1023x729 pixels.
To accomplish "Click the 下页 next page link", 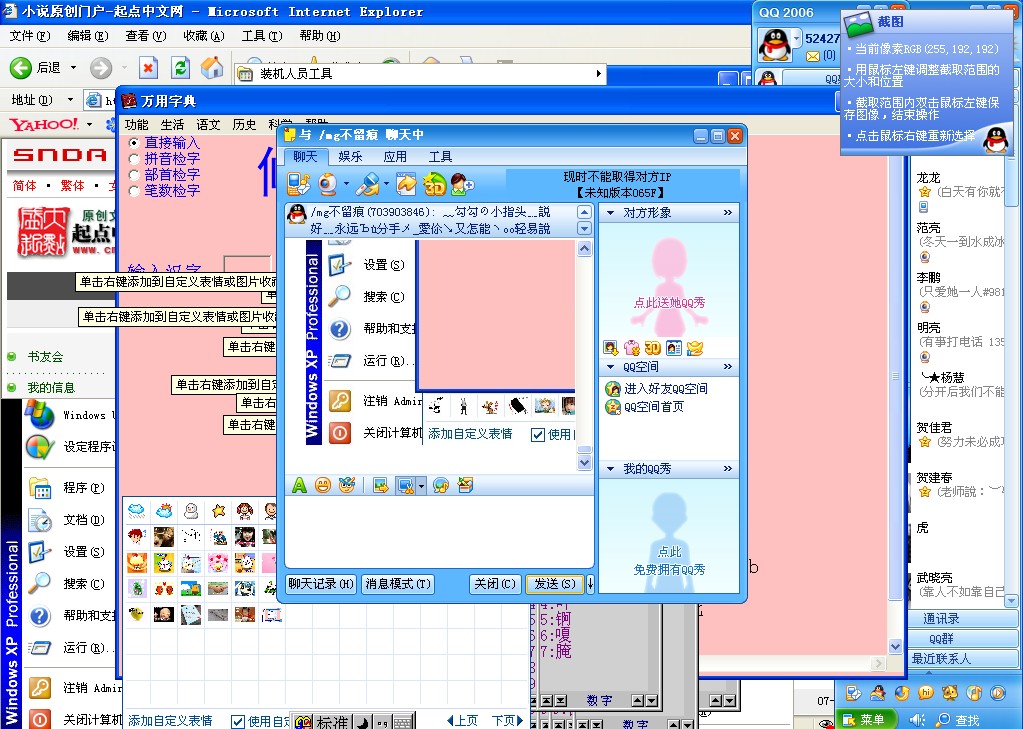I will 507,721.
